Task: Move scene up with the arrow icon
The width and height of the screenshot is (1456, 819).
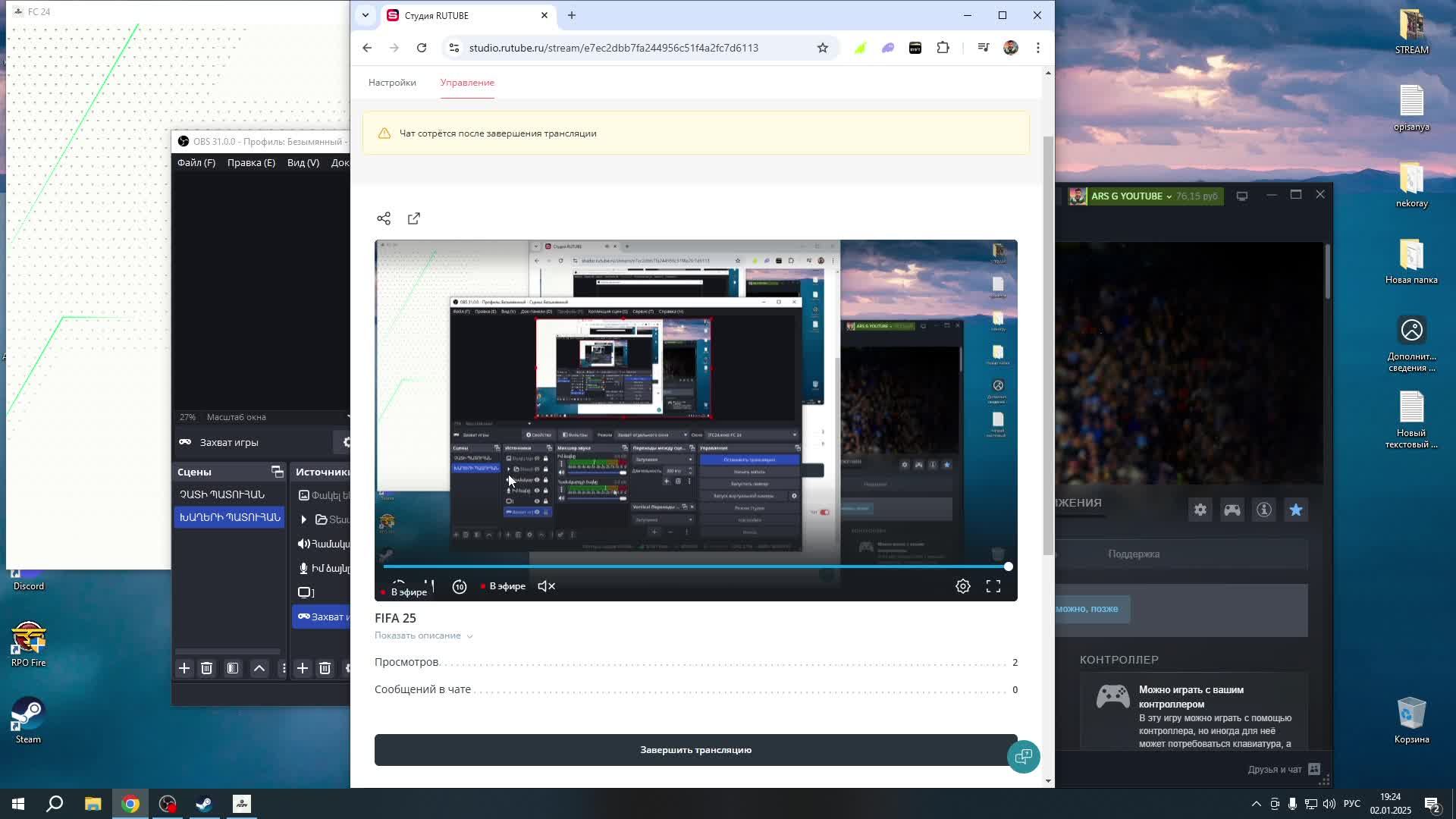Action: coord(259,669)
